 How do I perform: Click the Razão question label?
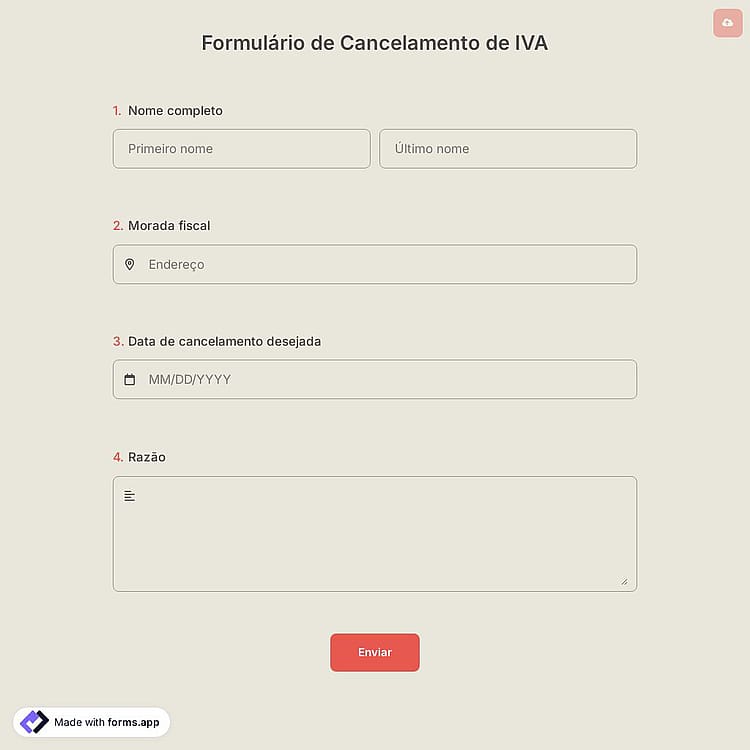pos(147,457)
